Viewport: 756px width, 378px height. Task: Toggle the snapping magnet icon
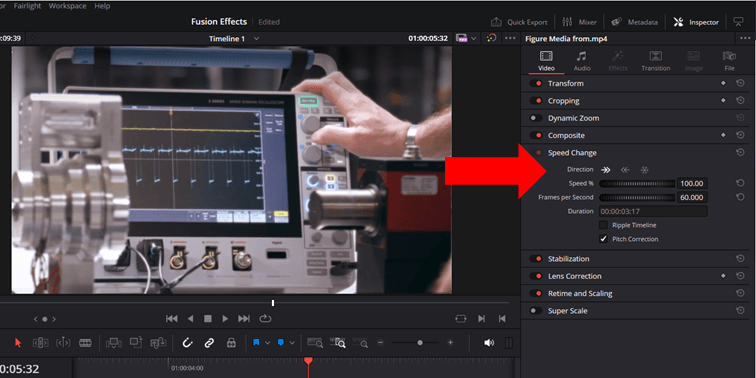(187, 343)
